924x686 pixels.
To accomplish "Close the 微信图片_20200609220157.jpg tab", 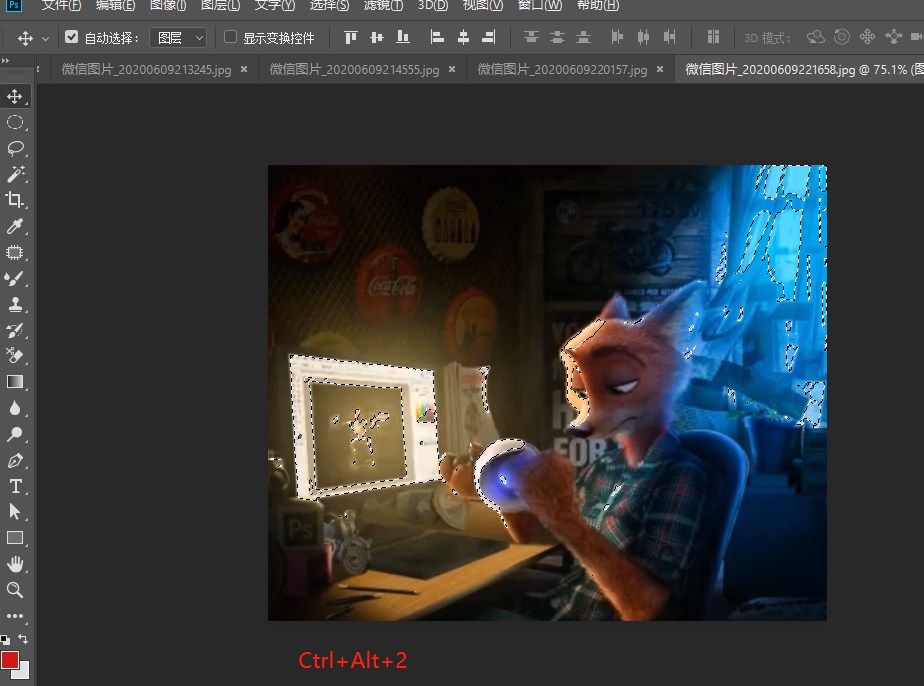I will (x=659, y=71).
